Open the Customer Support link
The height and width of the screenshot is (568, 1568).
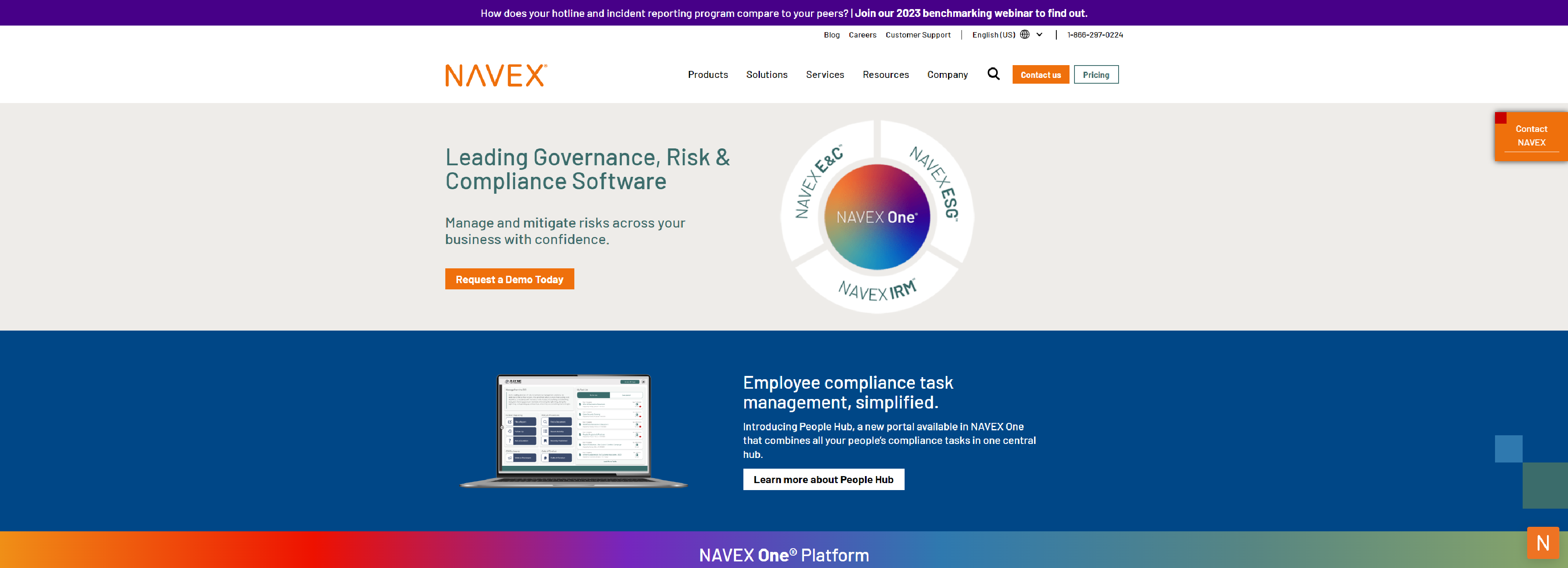(x=918, y=35)
